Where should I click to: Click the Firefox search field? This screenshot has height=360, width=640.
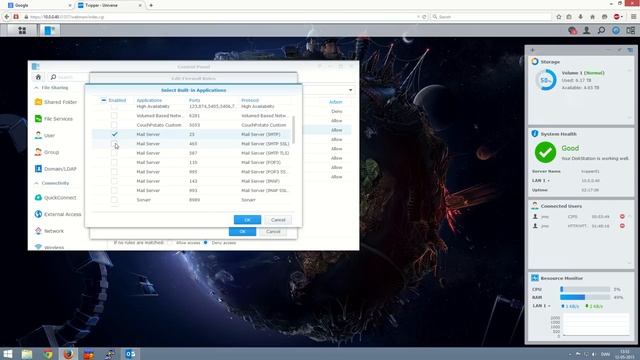(x=492, y=17)
